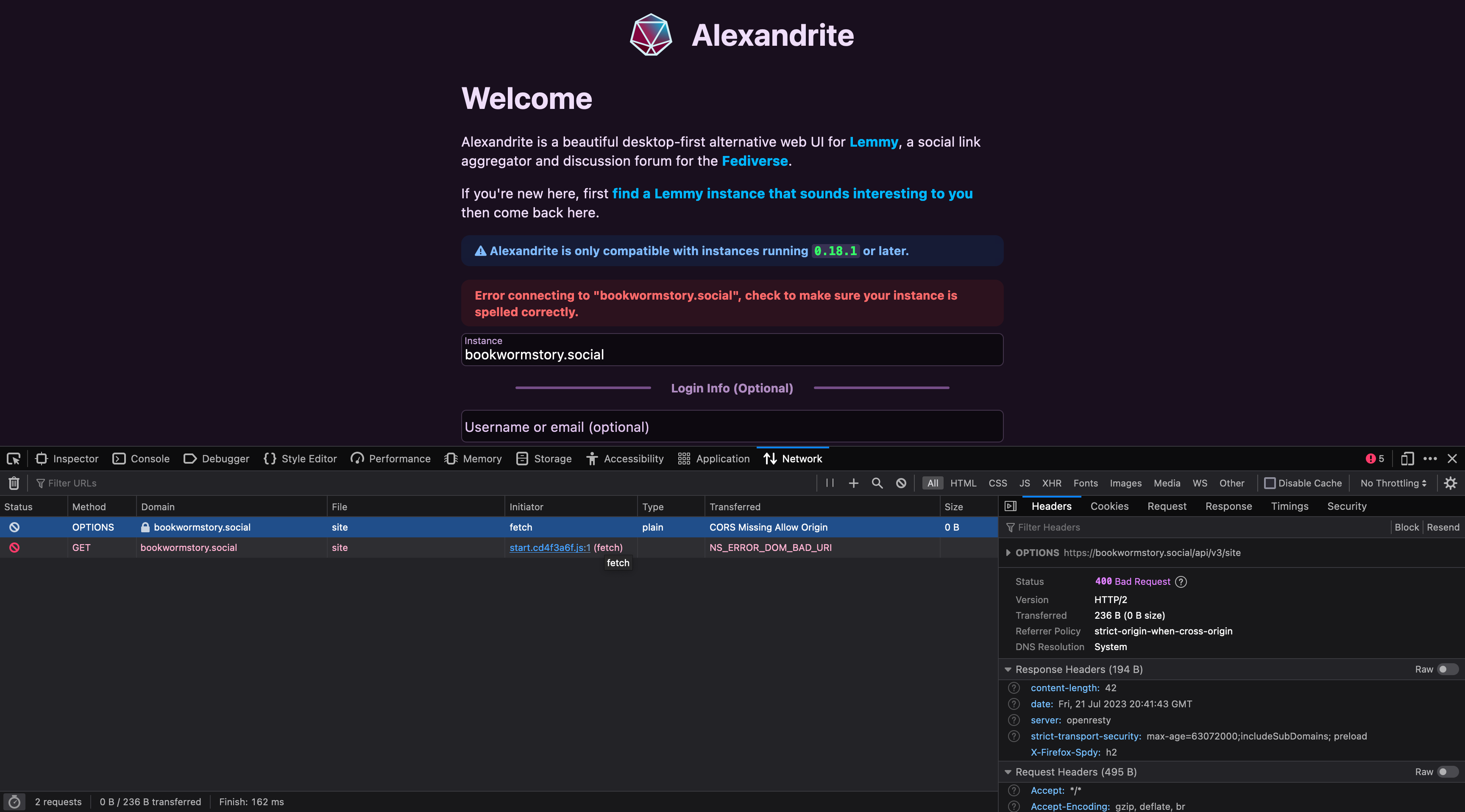Collapse the Request Headers section
This screenshot has height=812, width=1465.
(1008, 772)
